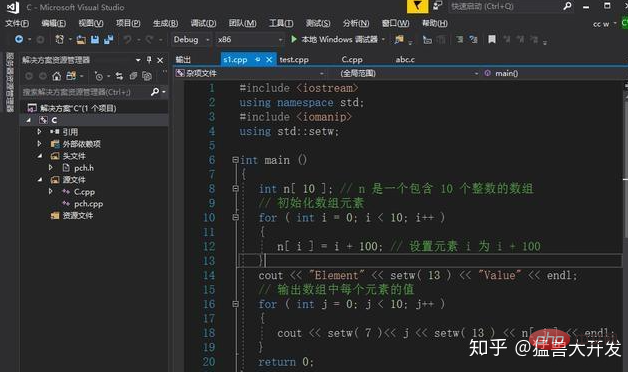The image size is (628, 372).
Task: Open the debugger target dropdown arrow
Action: click(x=383, y=39)
